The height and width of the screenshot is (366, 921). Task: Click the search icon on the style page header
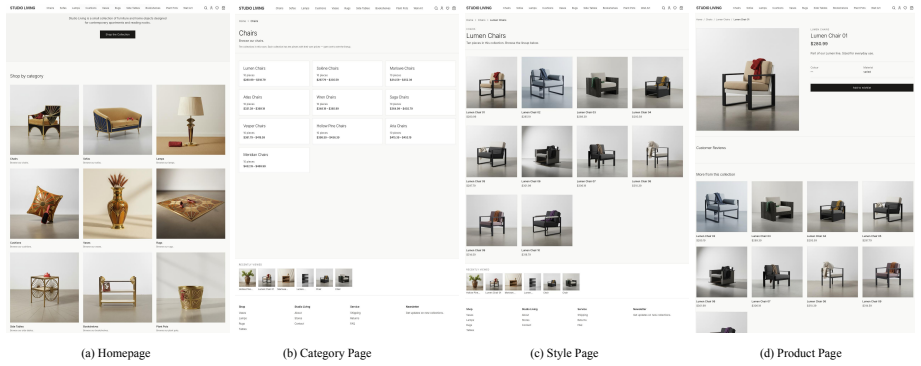coord(663,8)
